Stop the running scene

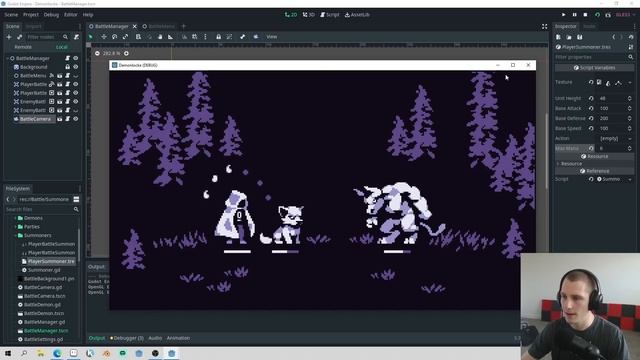586,15
